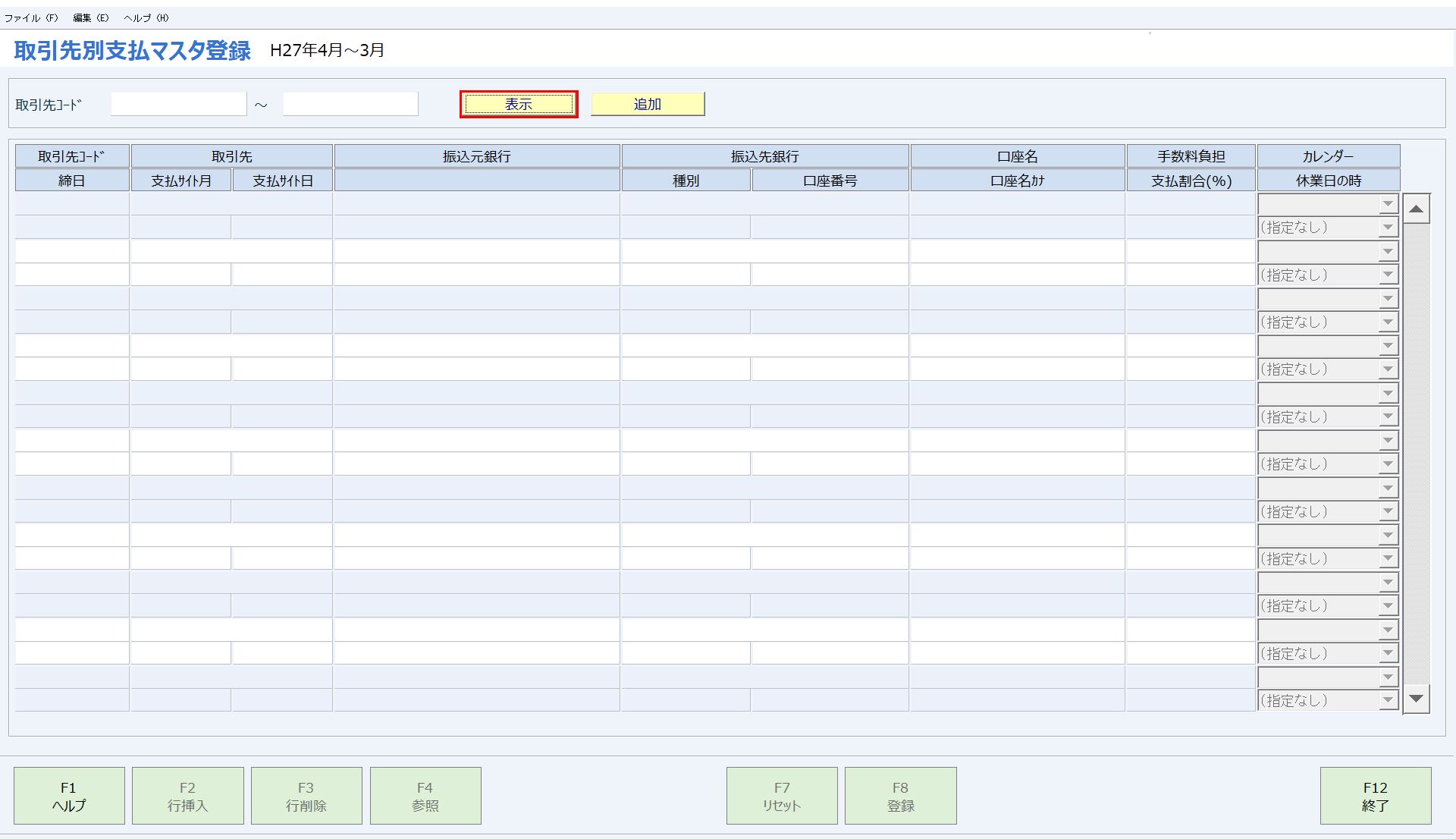This screenshot has height=839, width=1456.
Task: Click the F2 行挿入 function button
Action: click(187, 796)
